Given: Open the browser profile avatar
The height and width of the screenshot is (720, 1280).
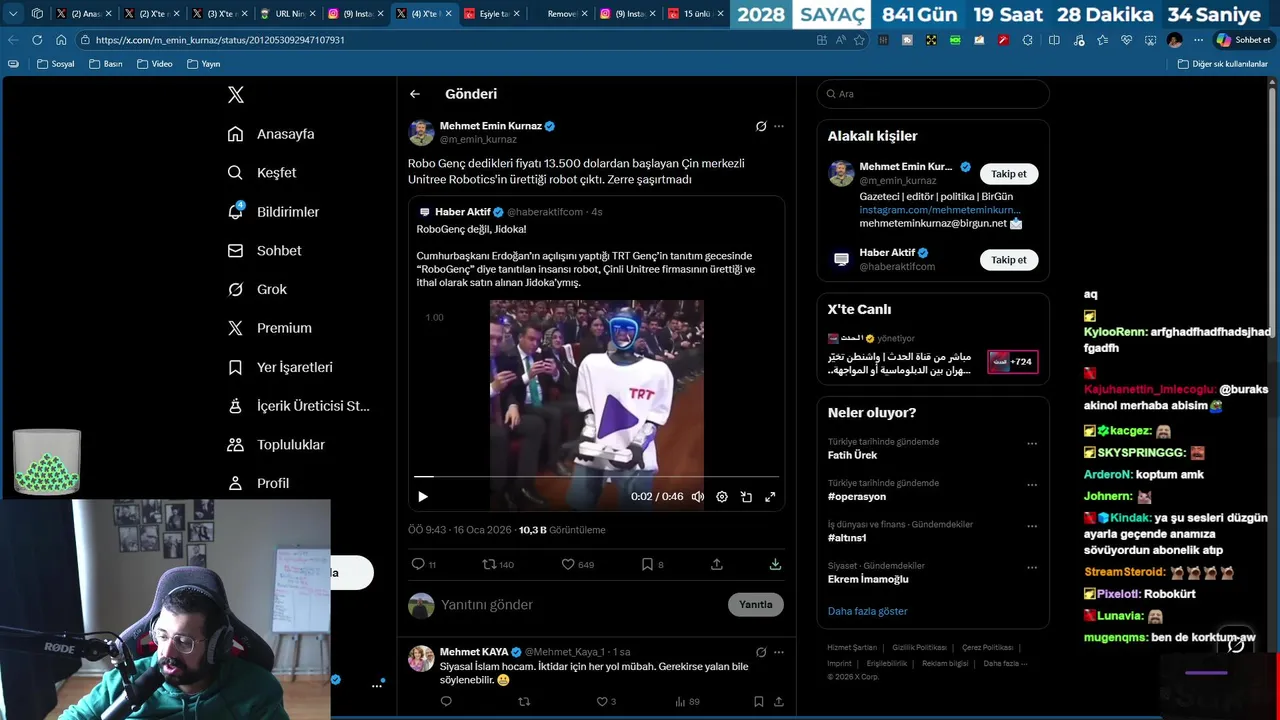Looking at the screenshot, I should [x=1175, y=40].
